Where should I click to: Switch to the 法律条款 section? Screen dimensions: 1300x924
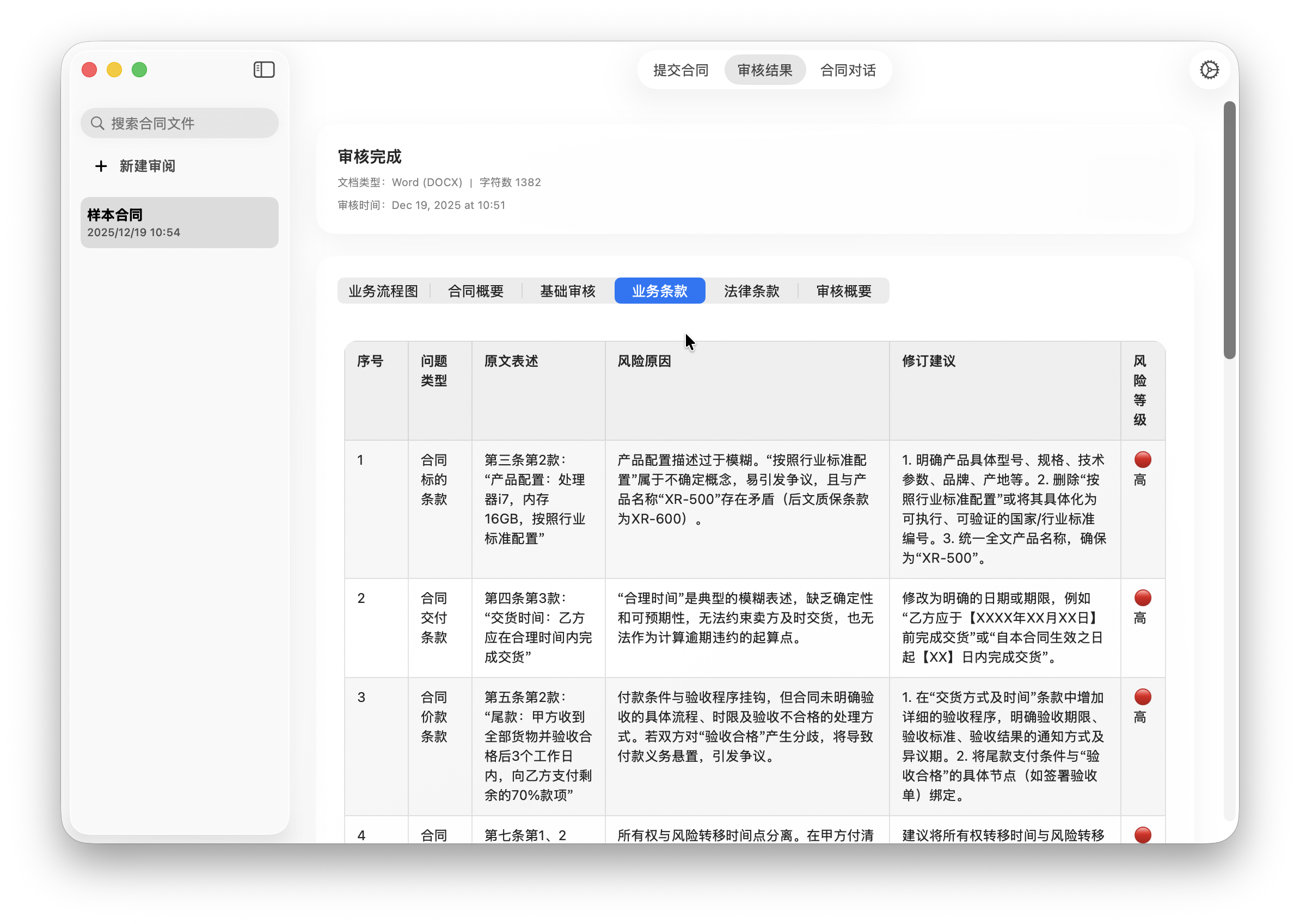[x=752, y=291]
